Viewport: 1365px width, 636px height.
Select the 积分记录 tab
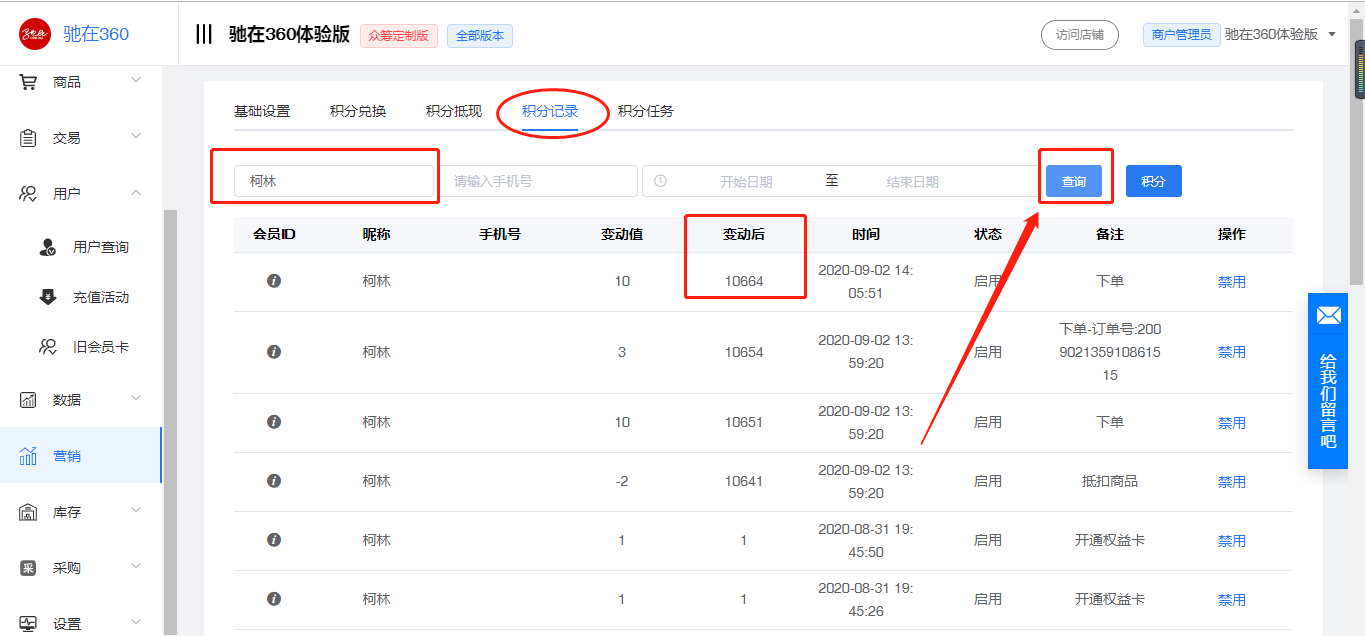click(550, 111)
